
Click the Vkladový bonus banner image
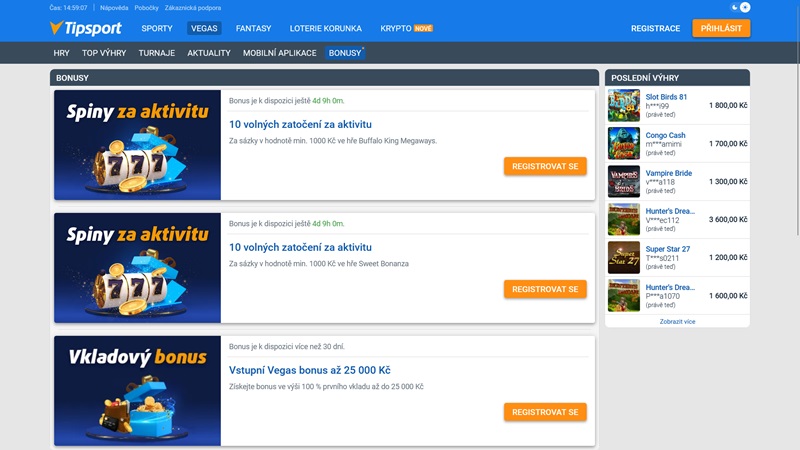tap(137, 391)
